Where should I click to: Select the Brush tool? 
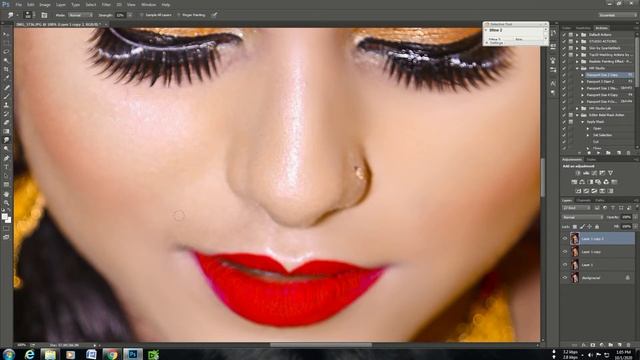(6, 96)
